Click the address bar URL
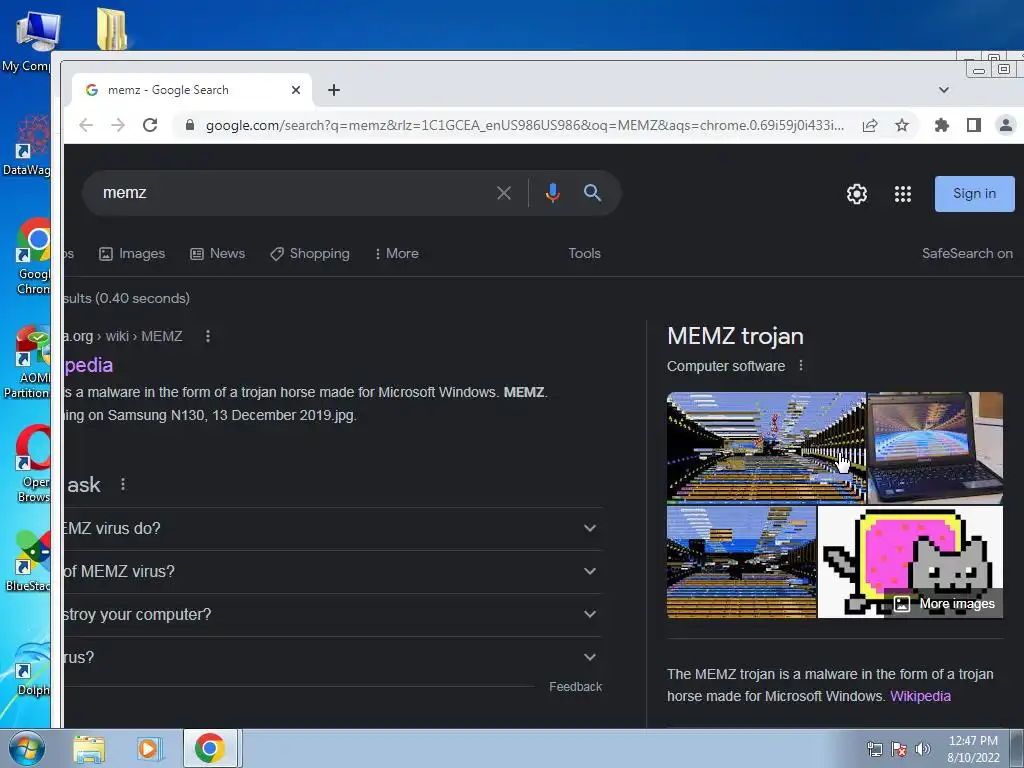 (x=524, y=125)
